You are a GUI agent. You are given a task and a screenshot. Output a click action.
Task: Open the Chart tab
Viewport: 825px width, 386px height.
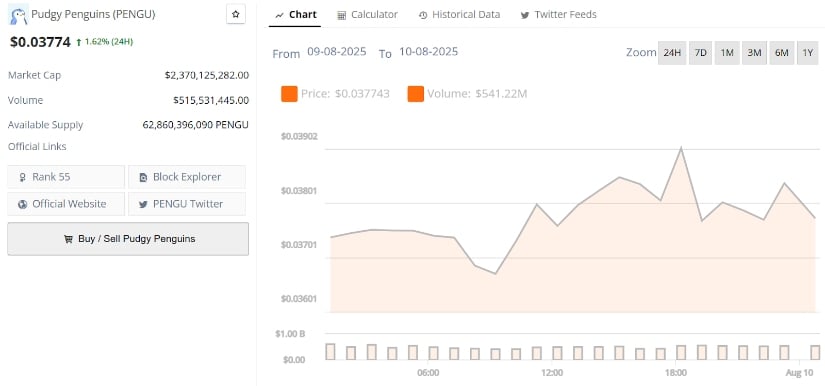[295, 15]
